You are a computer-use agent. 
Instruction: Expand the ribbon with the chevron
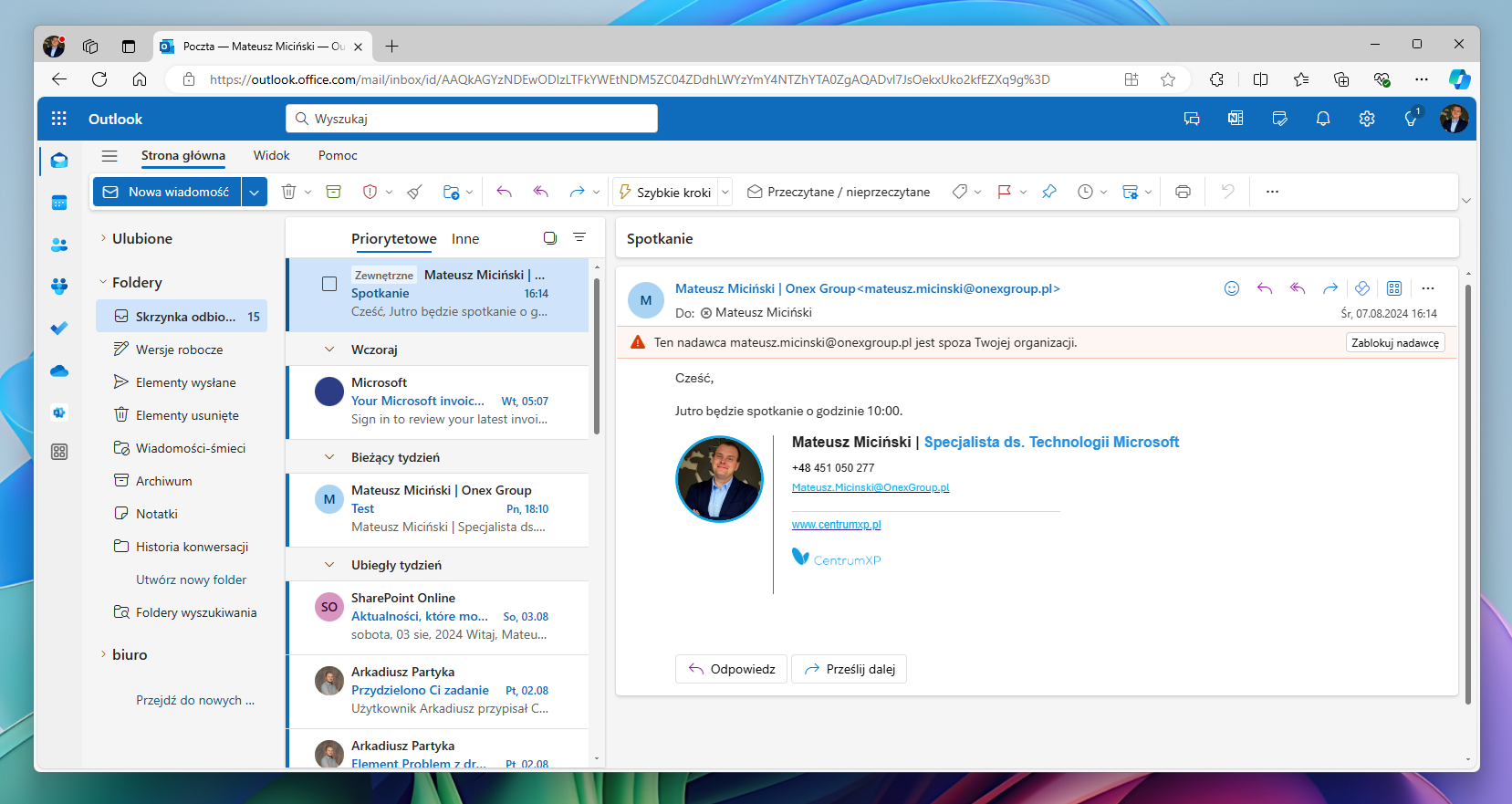[x=1466, y=200]
